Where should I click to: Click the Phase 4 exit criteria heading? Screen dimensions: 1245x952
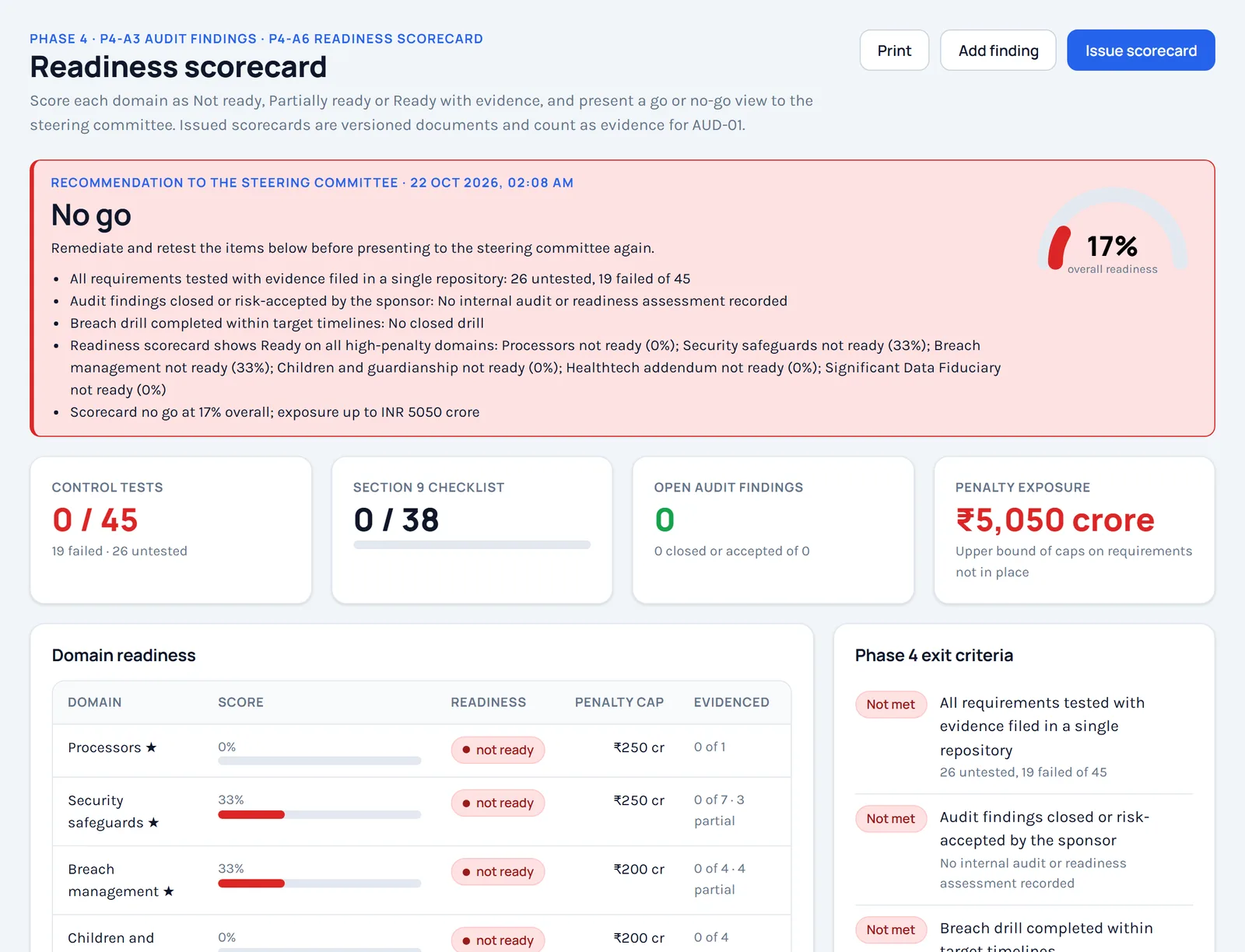[934, 656]
